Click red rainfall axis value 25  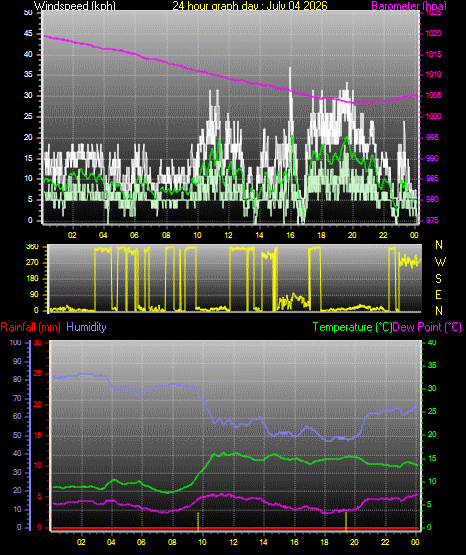[x=38, y=374]
